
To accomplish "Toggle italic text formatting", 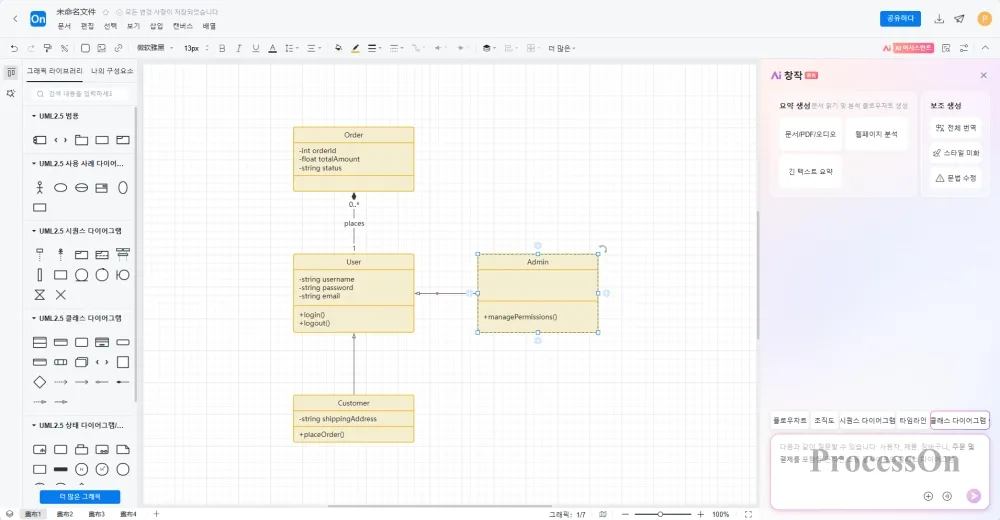I will pos(239,47).
